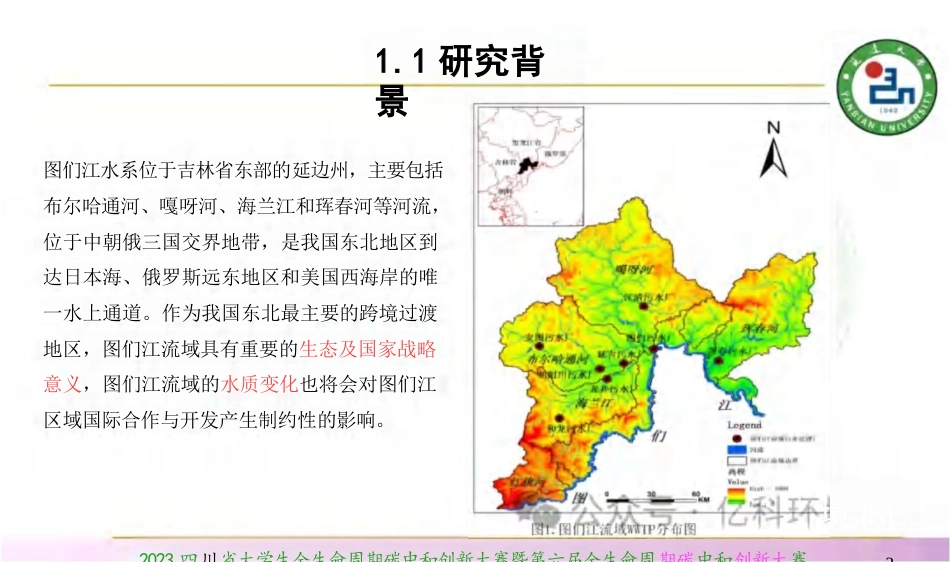950x562 pixels.
Task: Click the Legend heading on the map
Action: (x=744, y=425)
